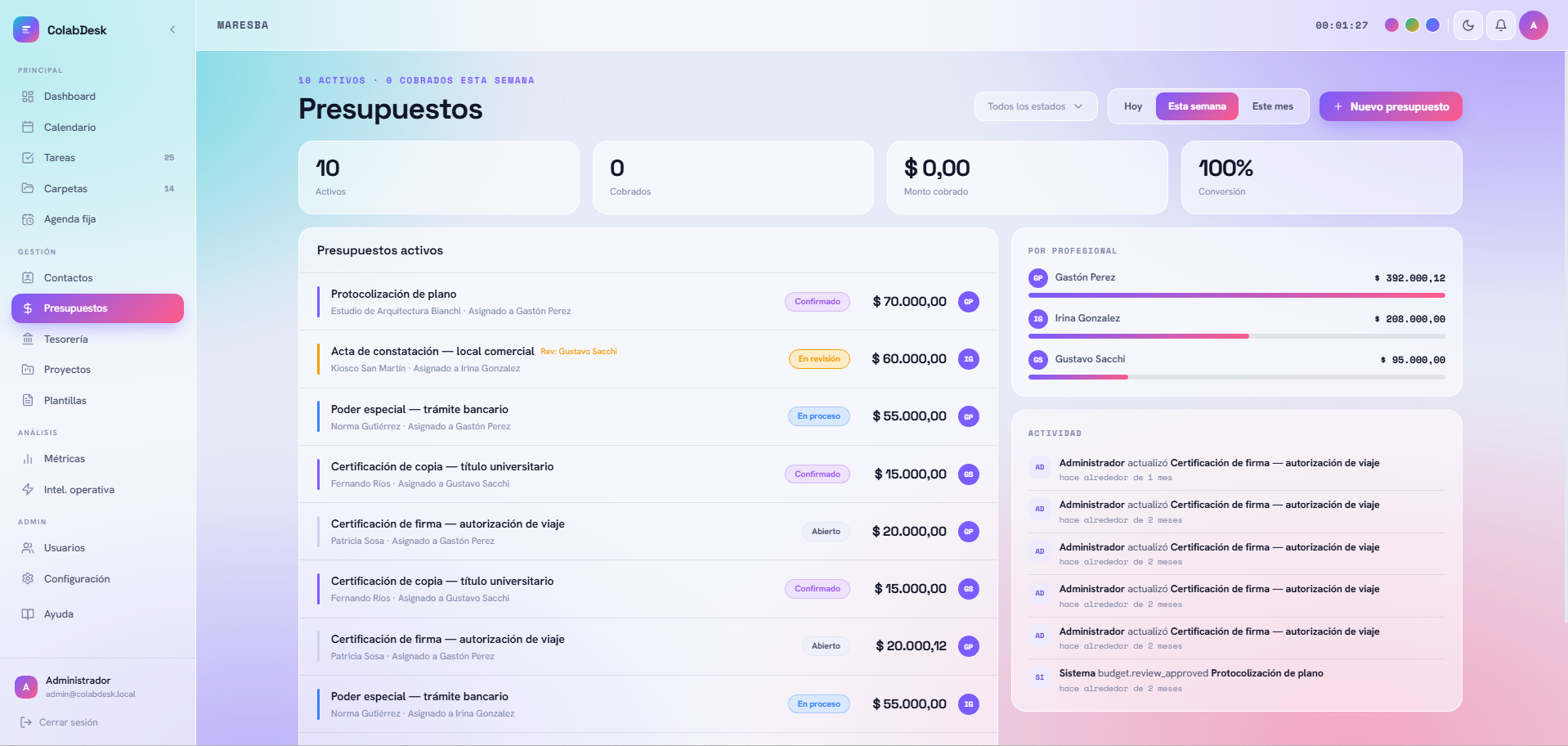Open Protocolización de plano budget row
The height and width of the screenshot is (746, 1568).
point(648,302)
